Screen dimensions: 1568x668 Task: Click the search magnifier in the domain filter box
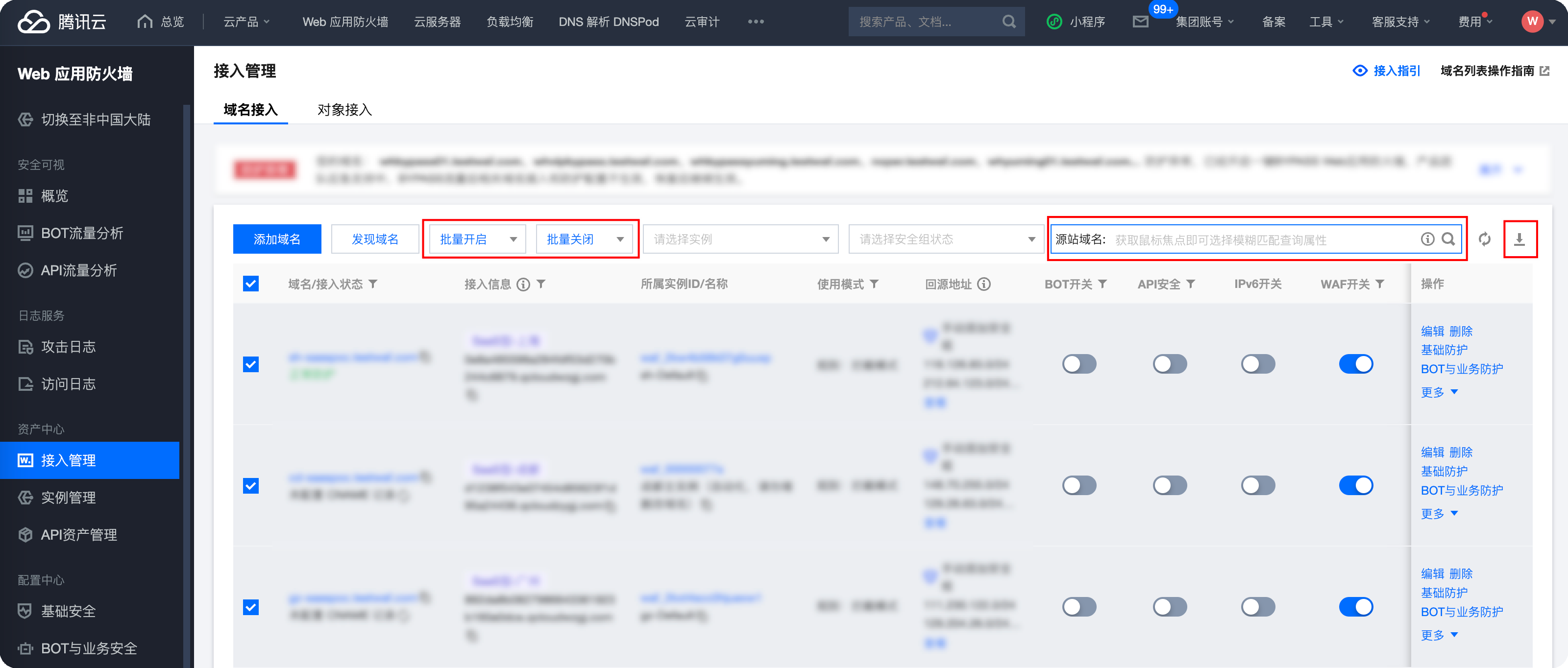(x=1448, y=239)
